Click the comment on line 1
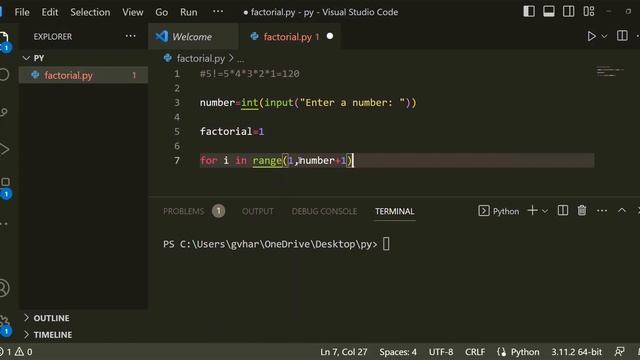Viewport: 640px width, 360px height. click(249, 74)
